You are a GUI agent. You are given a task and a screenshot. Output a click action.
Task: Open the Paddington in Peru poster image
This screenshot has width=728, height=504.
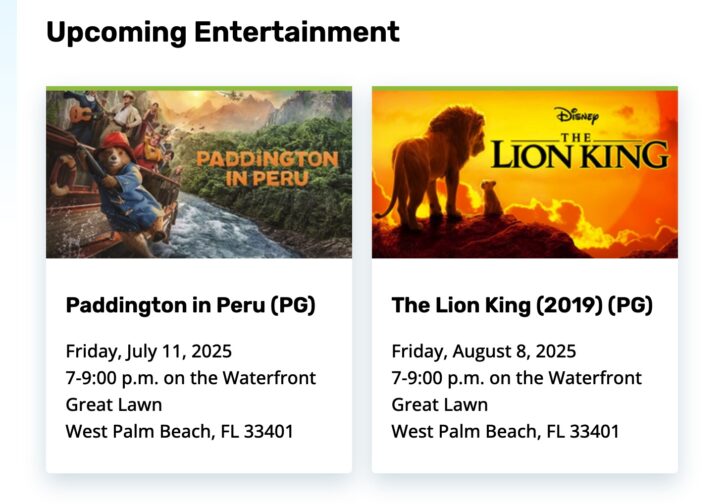coord(199,174)
